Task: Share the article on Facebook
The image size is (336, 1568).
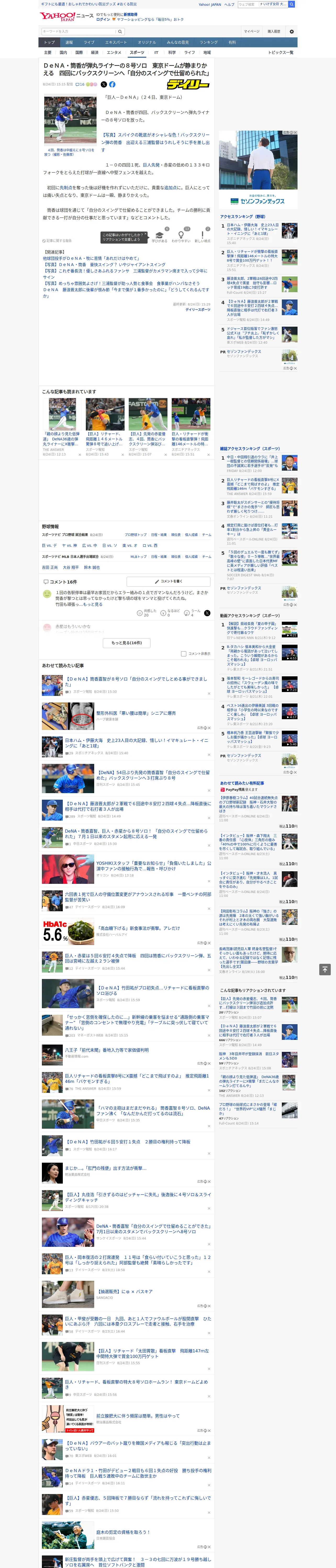Action: (112, 85)
